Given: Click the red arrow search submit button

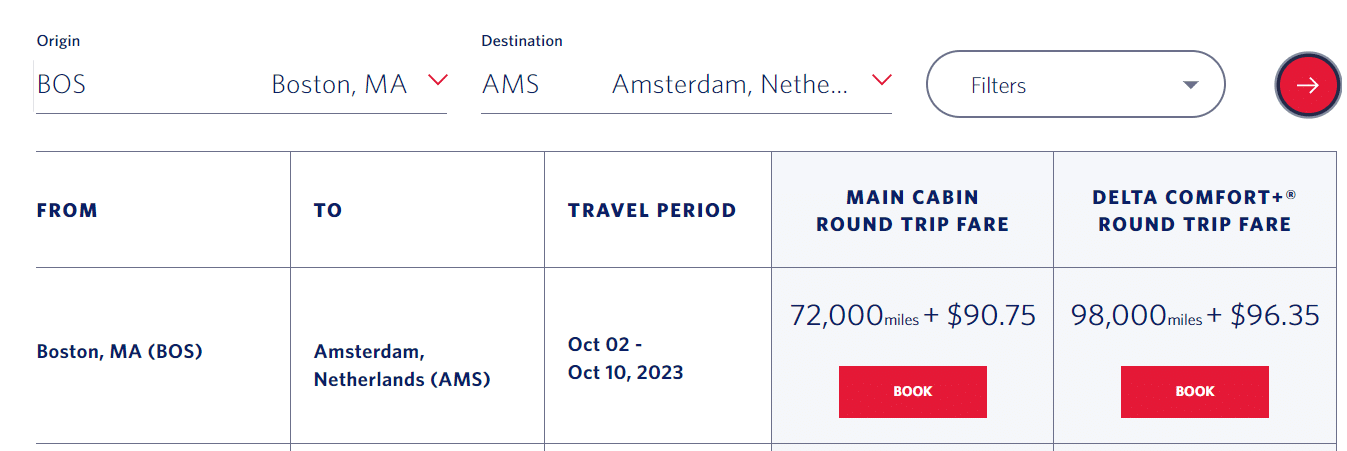Looking at the screenshot, I should click(1307, 85).
